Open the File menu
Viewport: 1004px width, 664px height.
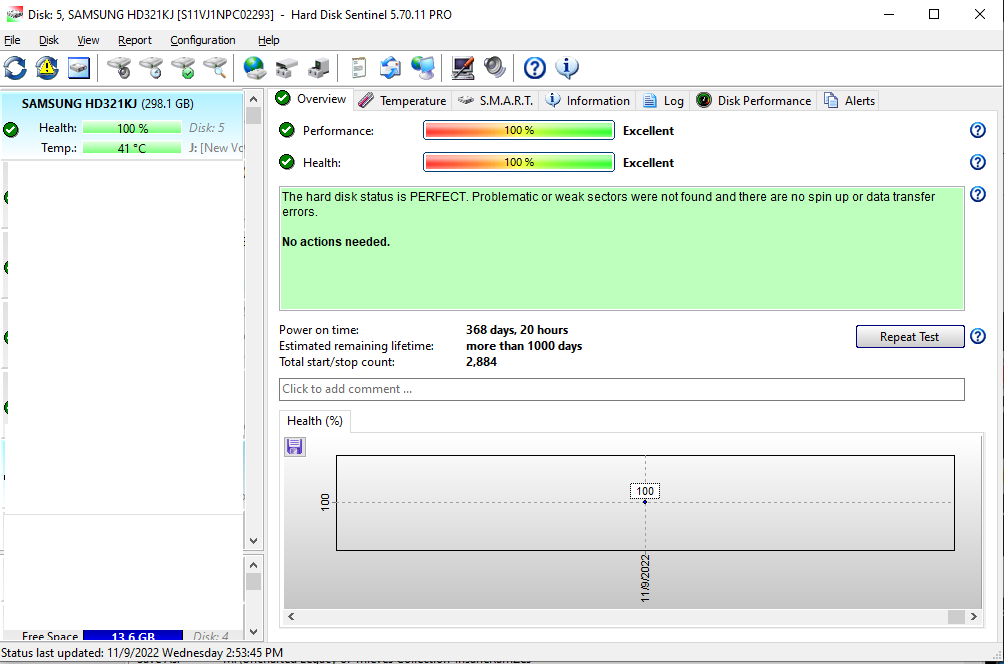12,40
